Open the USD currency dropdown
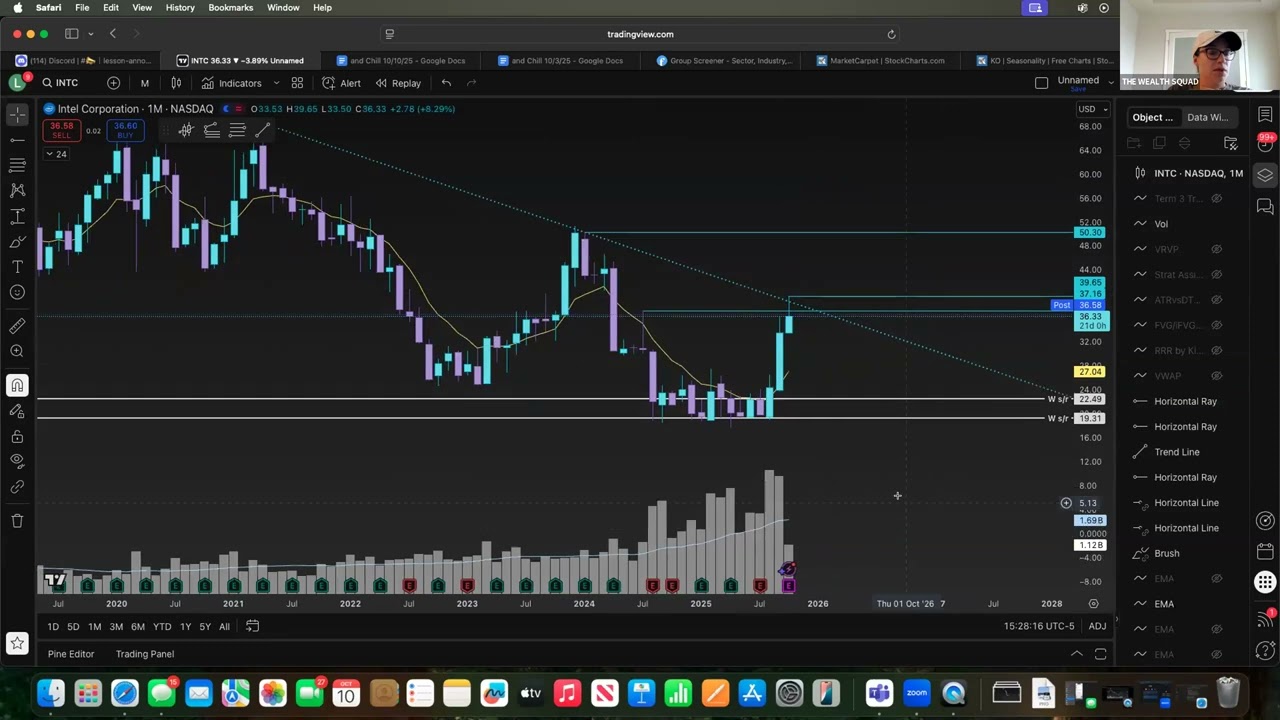The image size is (1280, 720). tap(1092, 109)
